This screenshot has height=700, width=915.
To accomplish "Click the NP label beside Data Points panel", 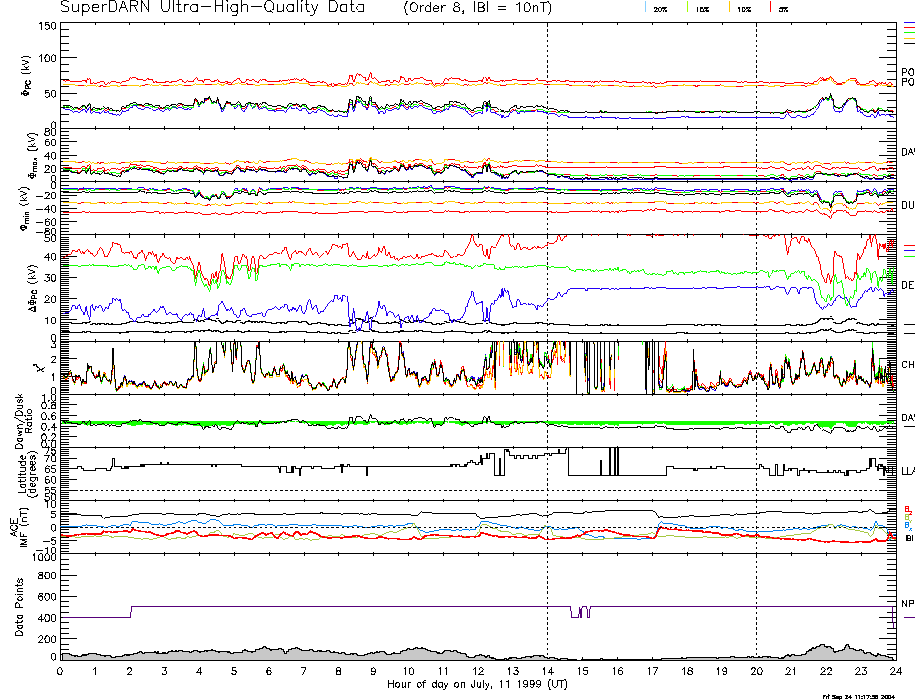I will click(x=907, y=604).
